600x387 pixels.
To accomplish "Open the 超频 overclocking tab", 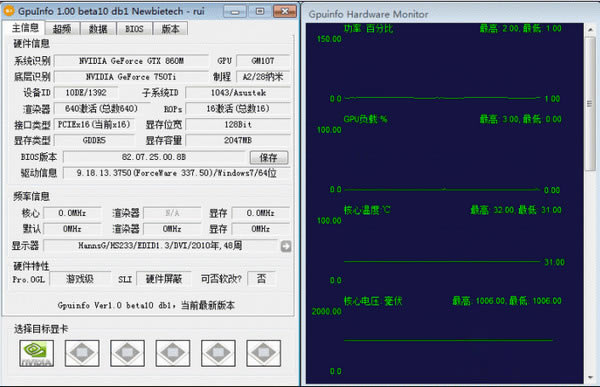I will coord(62,29).
